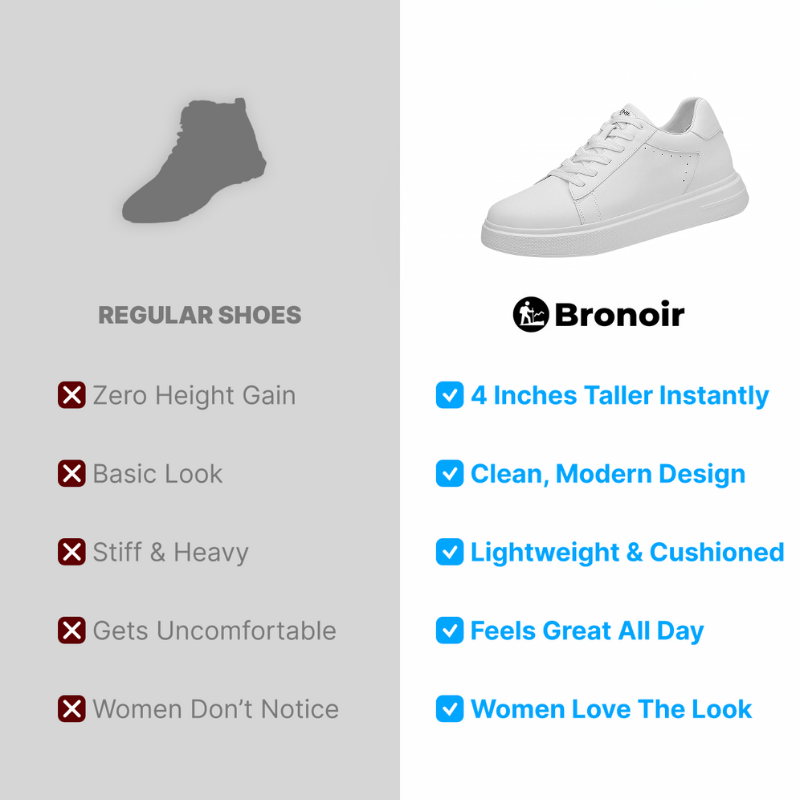The image size is (800, 800).
Task: Click the blue checkbox for Lightweight & Cushioned
Action: (449, 552)
